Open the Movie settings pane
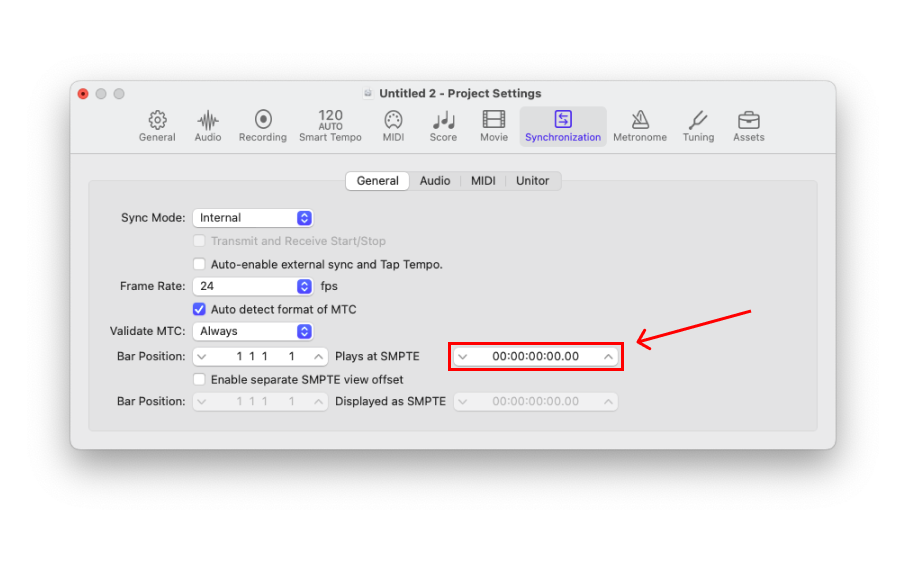This screenshot has width=907, height=563. [494, 126]
